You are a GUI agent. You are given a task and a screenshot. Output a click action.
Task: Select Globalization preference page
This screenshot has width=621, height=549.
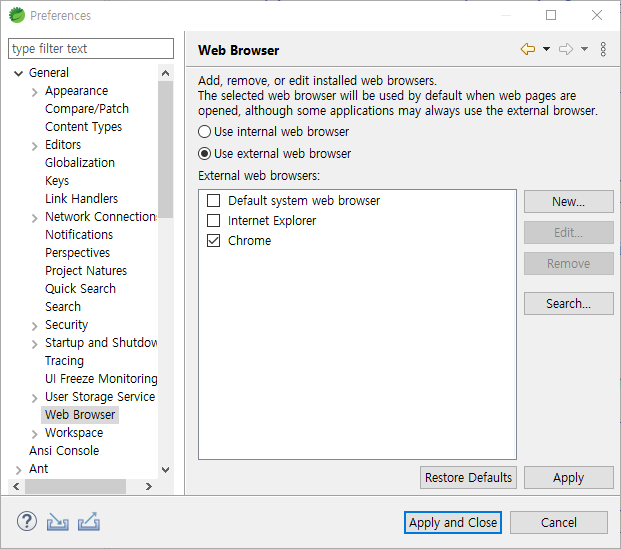pos(80,162)
